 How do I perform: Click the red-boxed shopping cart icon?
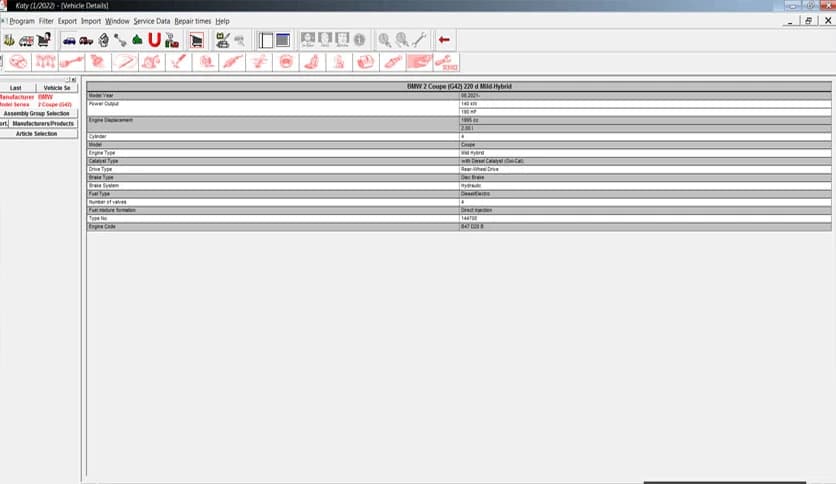point(197,40)
